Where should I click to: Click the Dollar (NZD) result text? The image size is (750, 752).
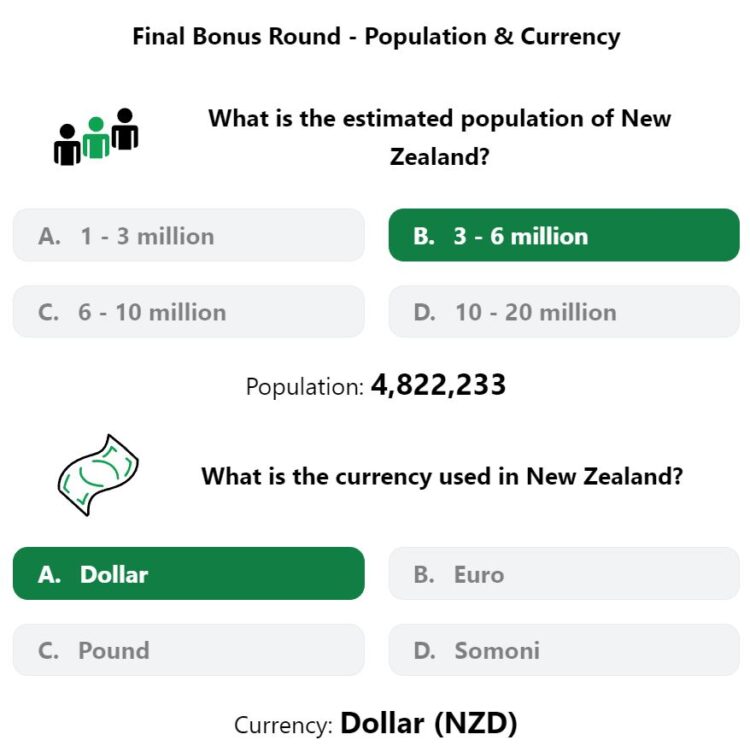[x=429, y=723]
